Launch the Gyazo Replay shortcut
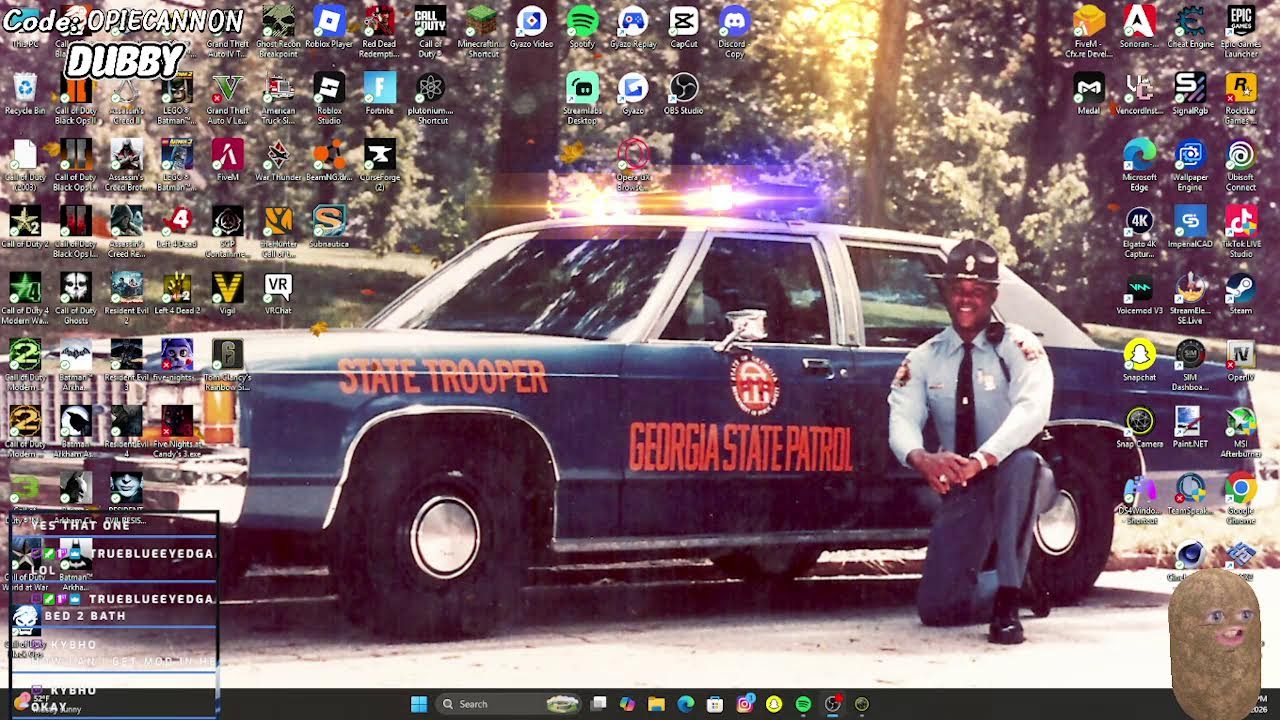The height and width of the screenshot is (720, 1280). point(633,27)
